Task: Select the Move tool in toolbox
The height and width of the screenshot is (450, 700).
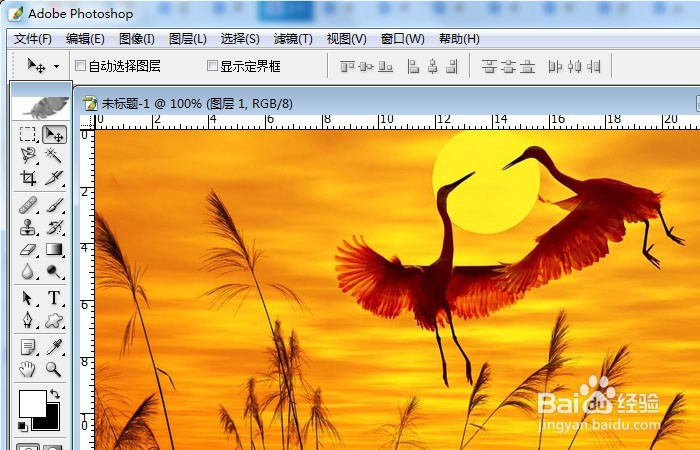Action: click(54, 134)
